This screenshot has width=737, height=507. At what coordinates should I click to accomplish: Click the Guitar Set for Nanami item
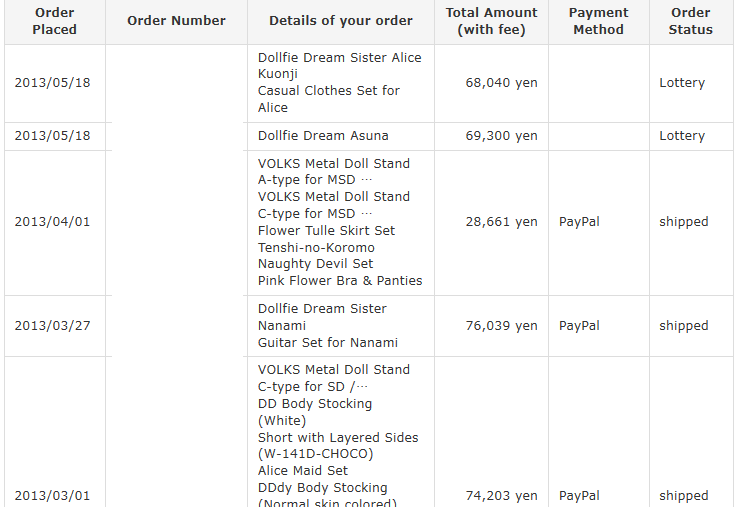[x=327, y=343]
